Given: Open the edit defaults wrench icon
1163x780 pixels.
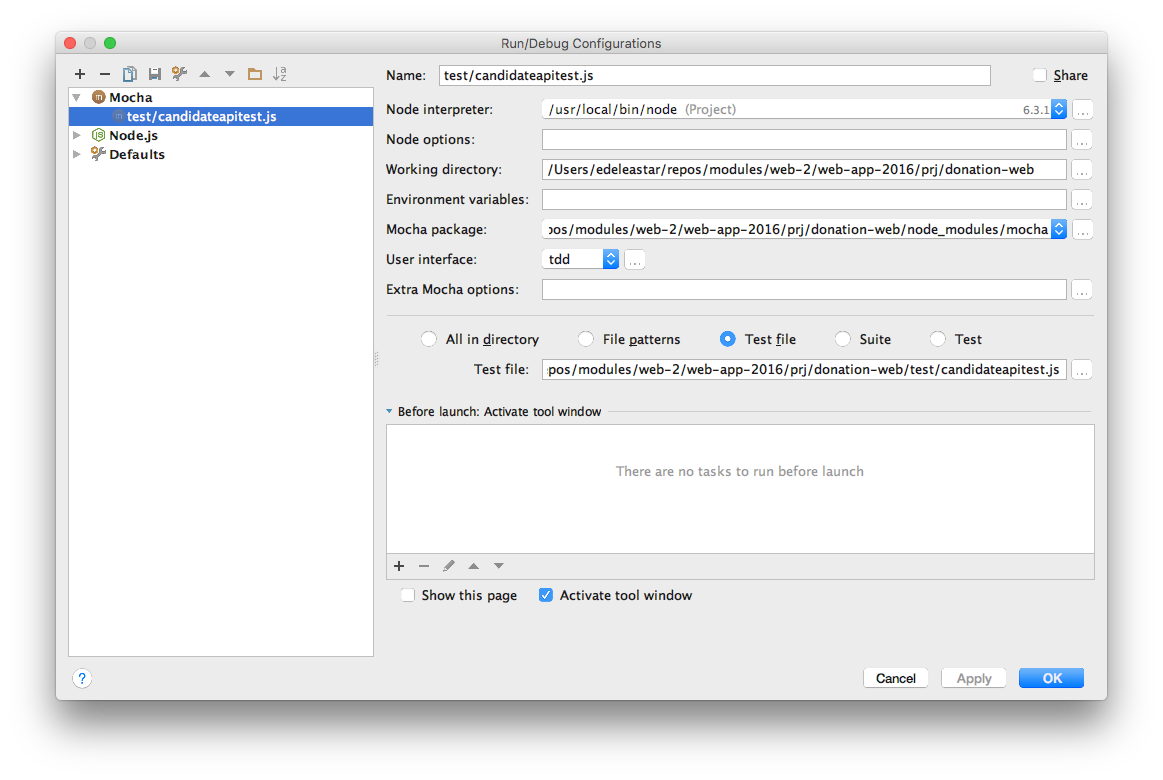Looking at the screenshot, I should click(180, 74).
